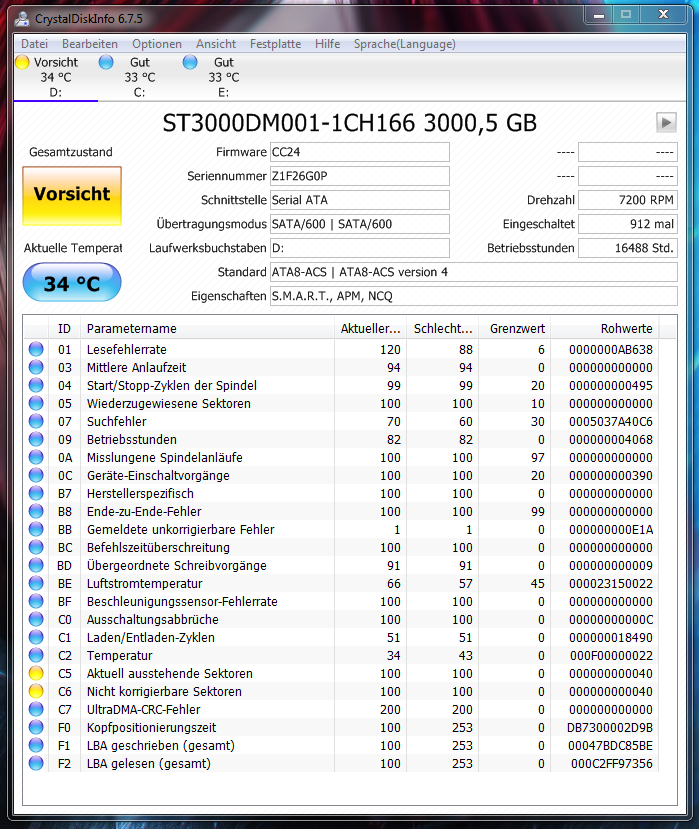Screen dimensions: 699x829
Task: Click the yellow icon for Nicht korrigierbare Sektoren
Action: pos(36,691)
